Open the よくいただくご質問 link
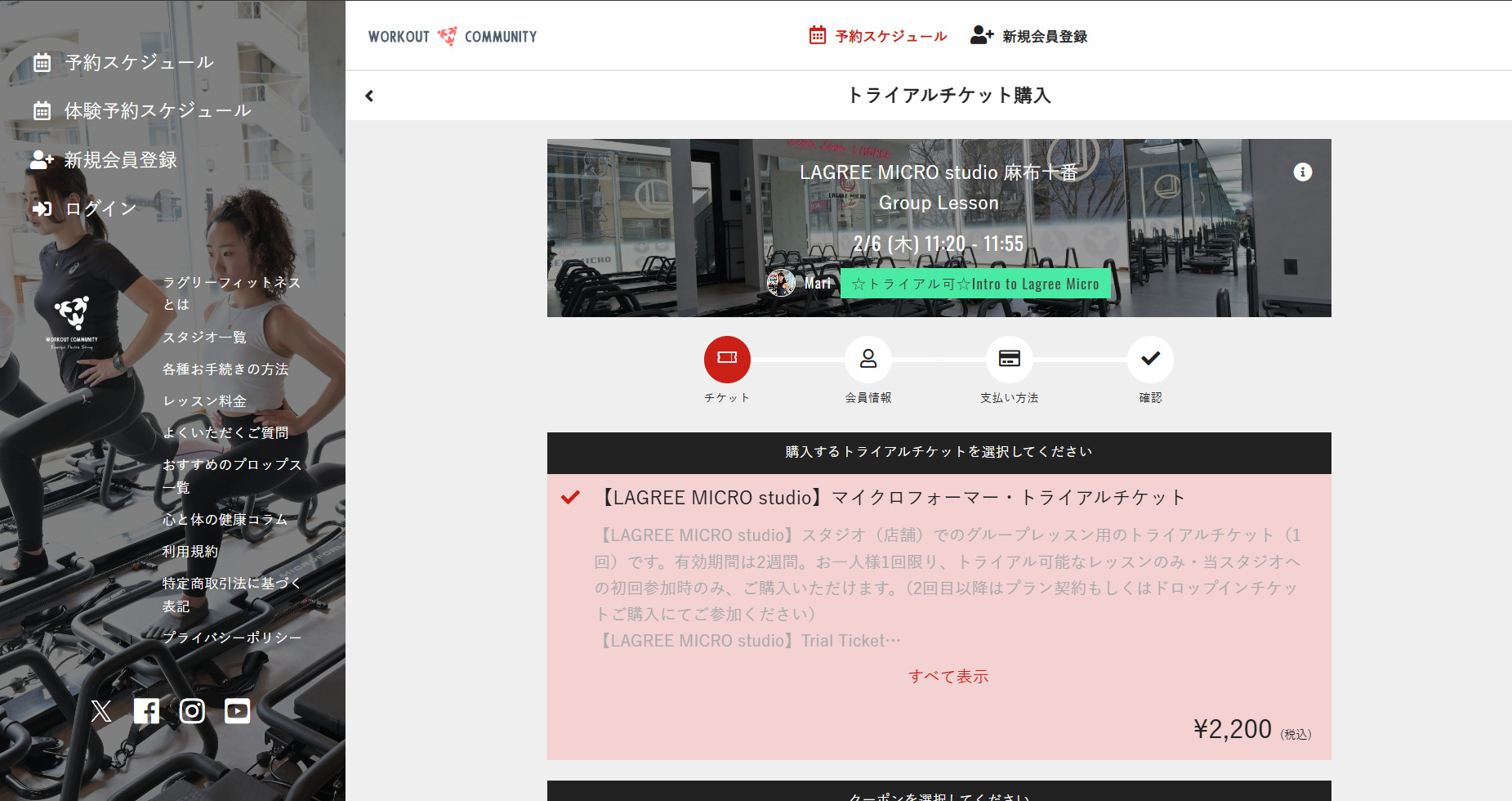This screenshot has height=801, width=1512. (225, 433)
